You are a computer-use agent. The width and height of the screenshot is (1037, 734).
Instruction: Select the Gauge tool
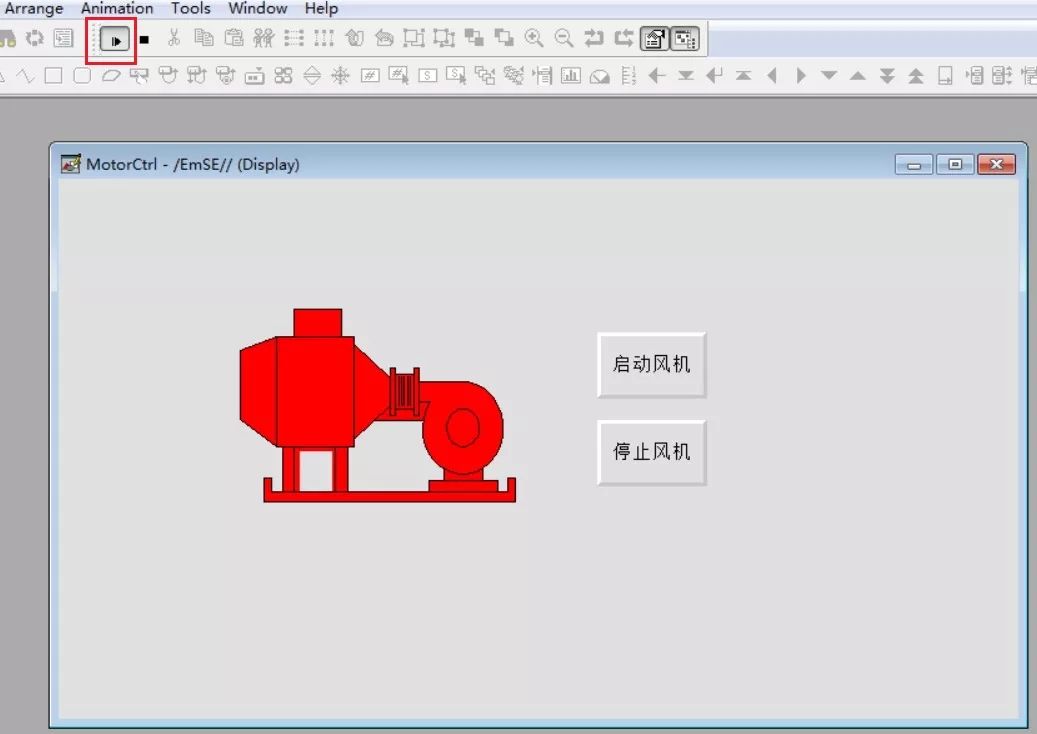click(599, 76)
